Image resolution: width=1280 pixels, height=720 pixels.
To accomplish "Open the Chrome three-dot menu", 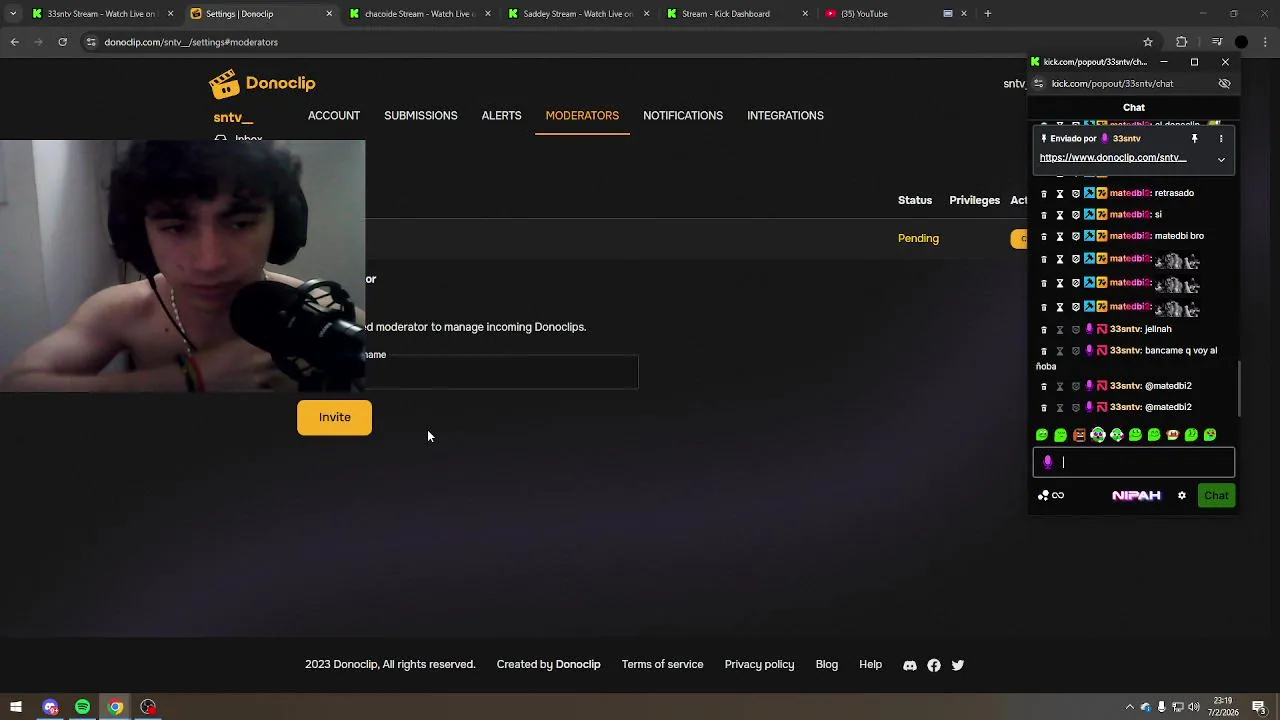I will (x=1266, y=42).
